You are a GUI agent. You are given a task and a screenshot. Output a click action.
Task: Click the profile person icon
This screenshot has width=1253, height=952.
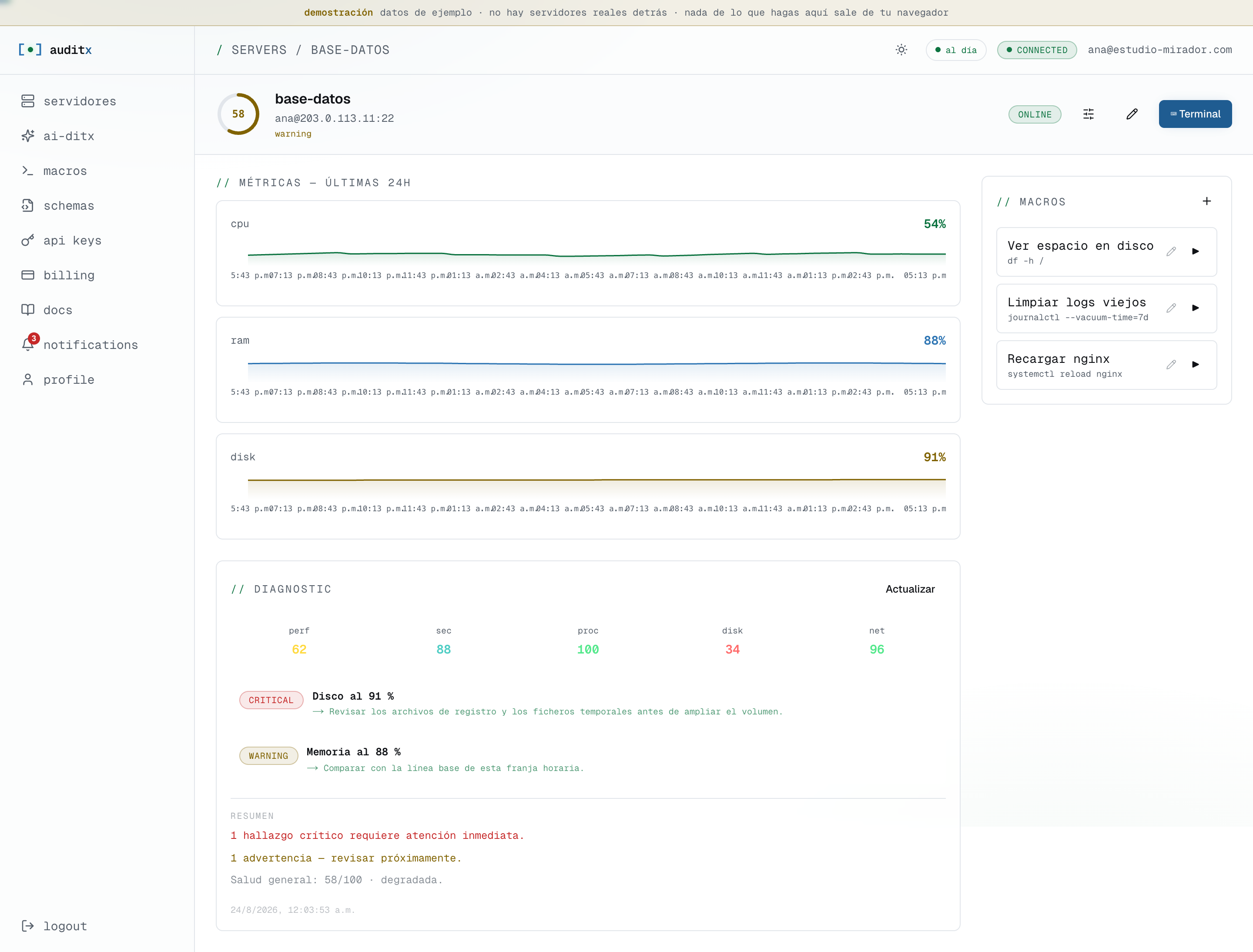(x=28, y=380)
